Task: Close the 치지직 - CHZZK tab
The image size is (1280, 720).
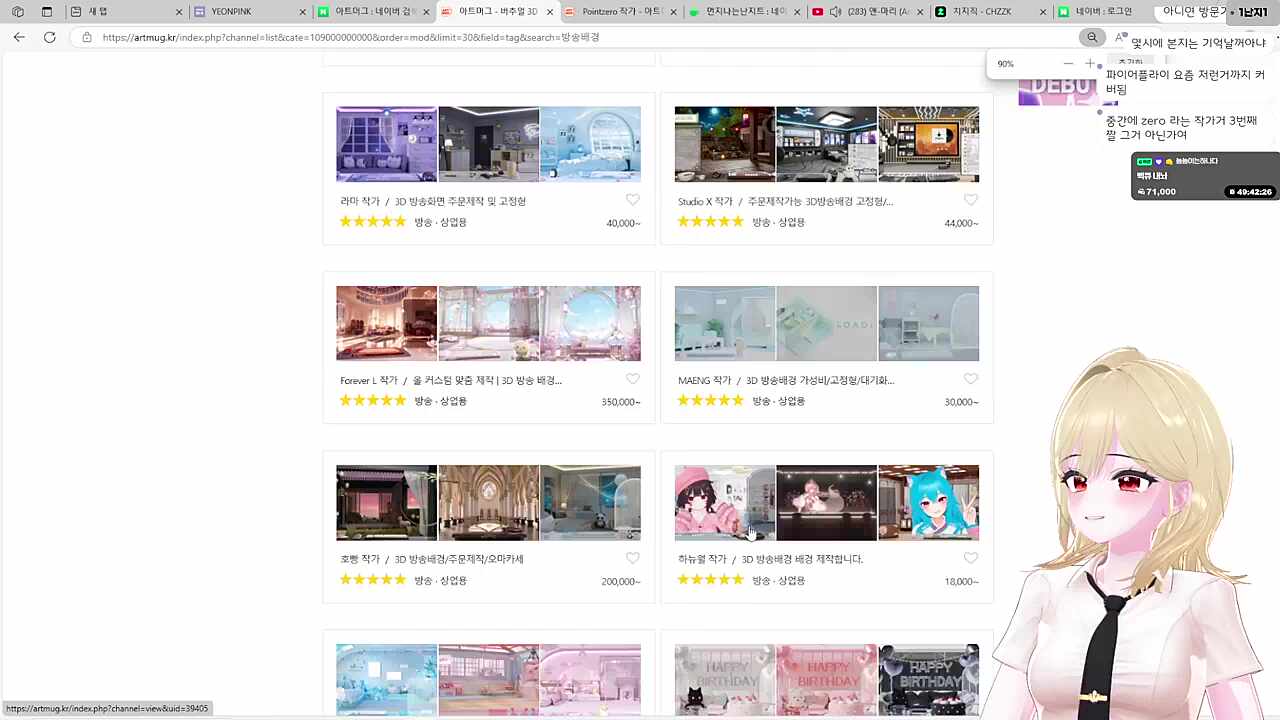Action: 1043,12
